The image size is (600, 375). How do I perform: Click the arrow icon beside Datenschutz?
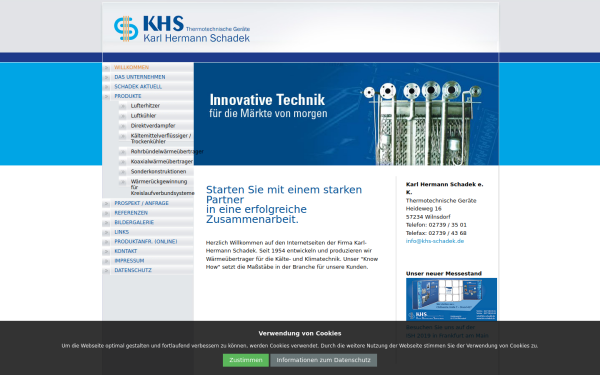coord(106,271)
